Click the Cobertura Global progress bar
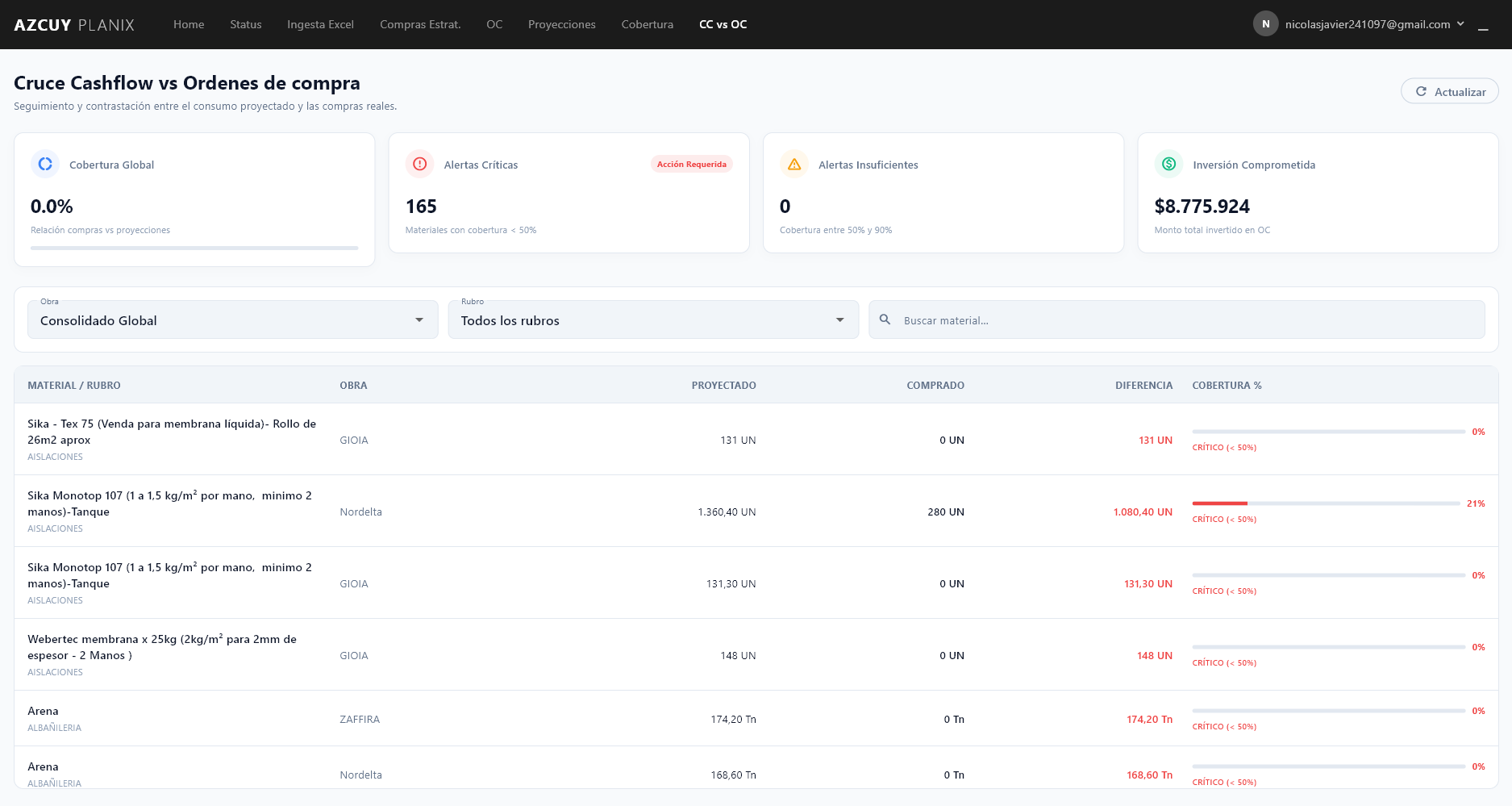The width and height of the screenshot is (1512, 806). pos(194,248)
